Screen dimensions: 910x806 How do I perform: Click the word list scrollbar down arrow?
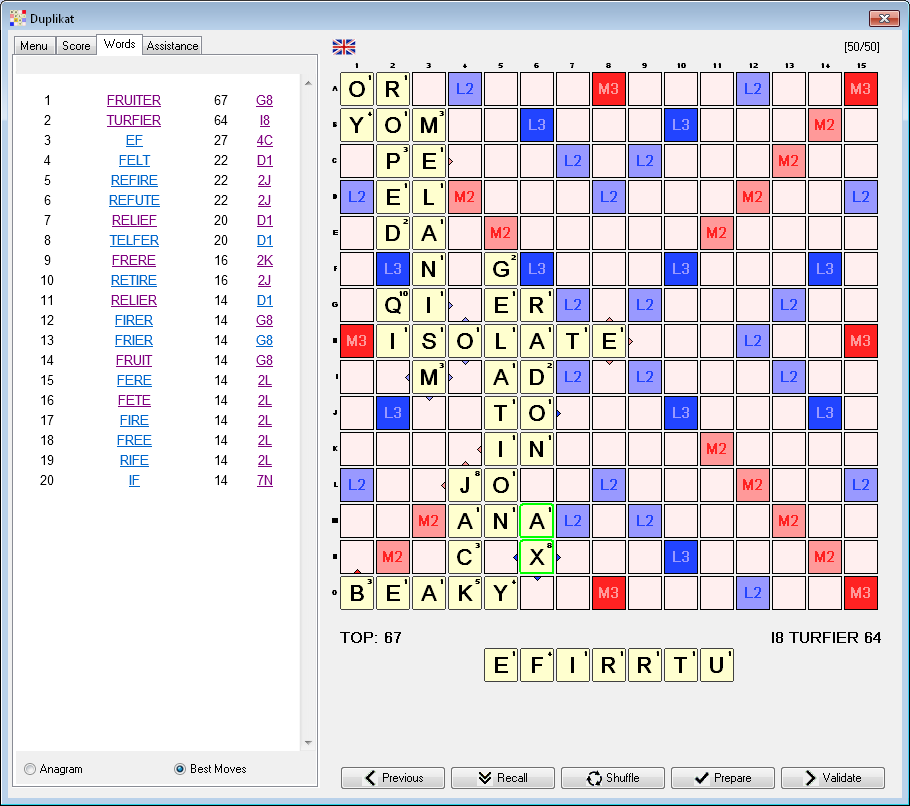tap(308, 743)
